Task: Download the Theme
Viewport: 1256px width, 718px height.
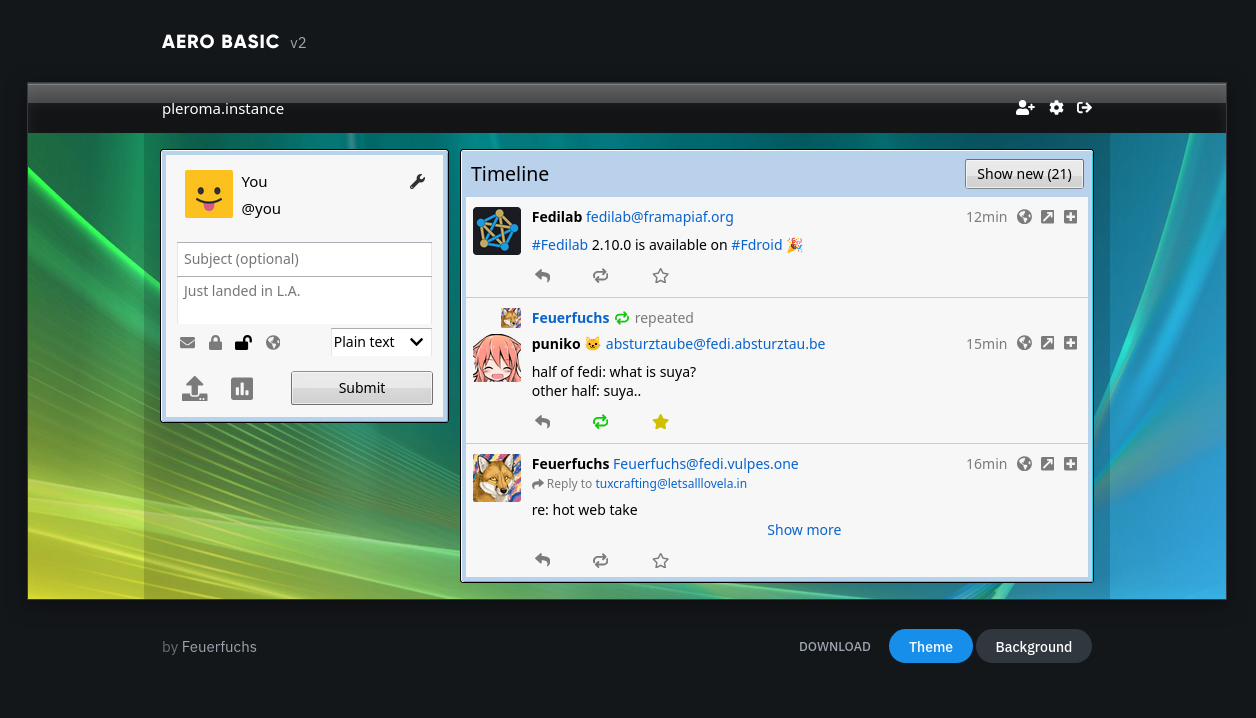Action: click(x=930, y=647)
